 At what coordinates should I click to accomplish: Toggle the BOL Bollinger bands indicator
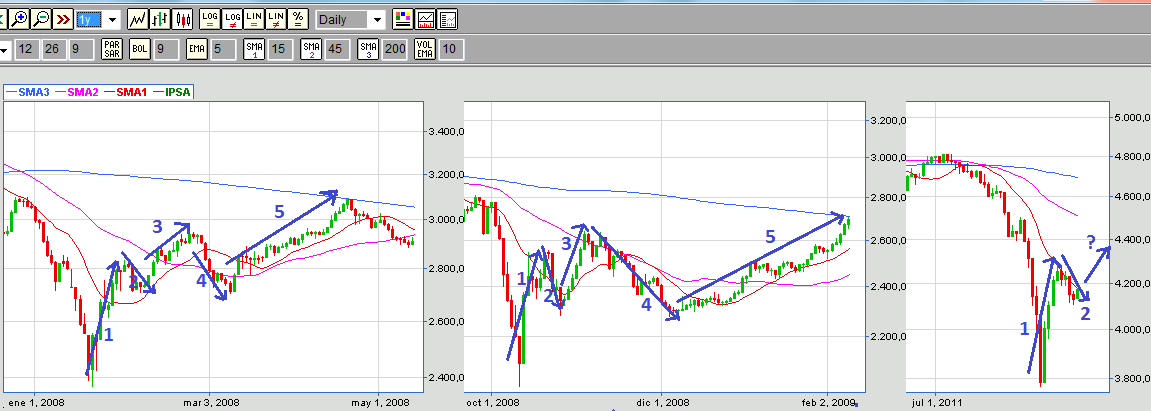tap(140, 48)
